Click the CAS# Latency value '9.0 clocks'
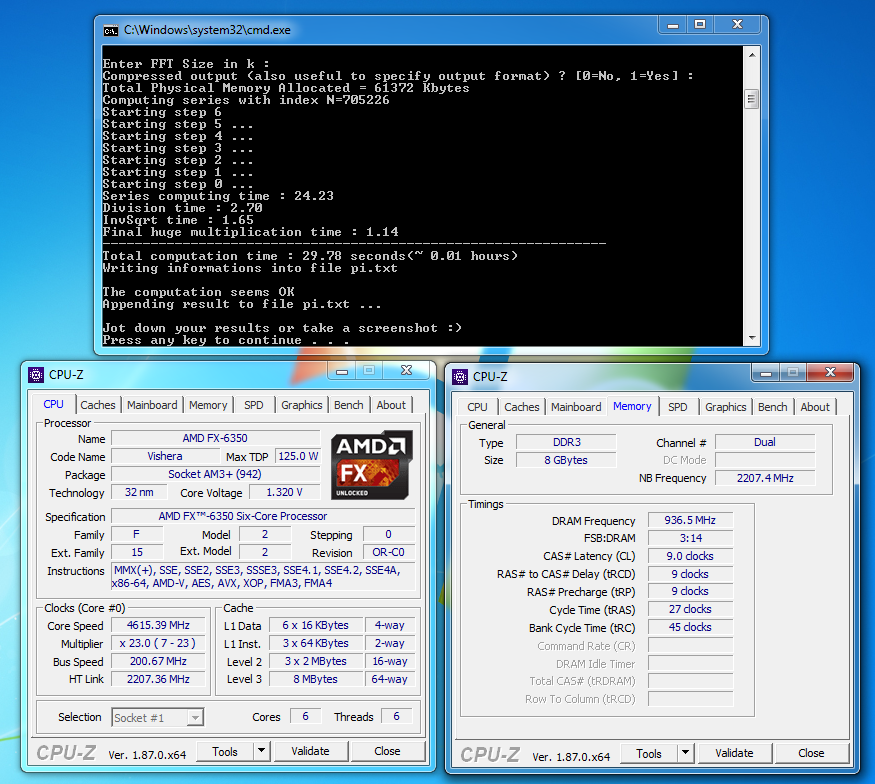 pos(690,556)
